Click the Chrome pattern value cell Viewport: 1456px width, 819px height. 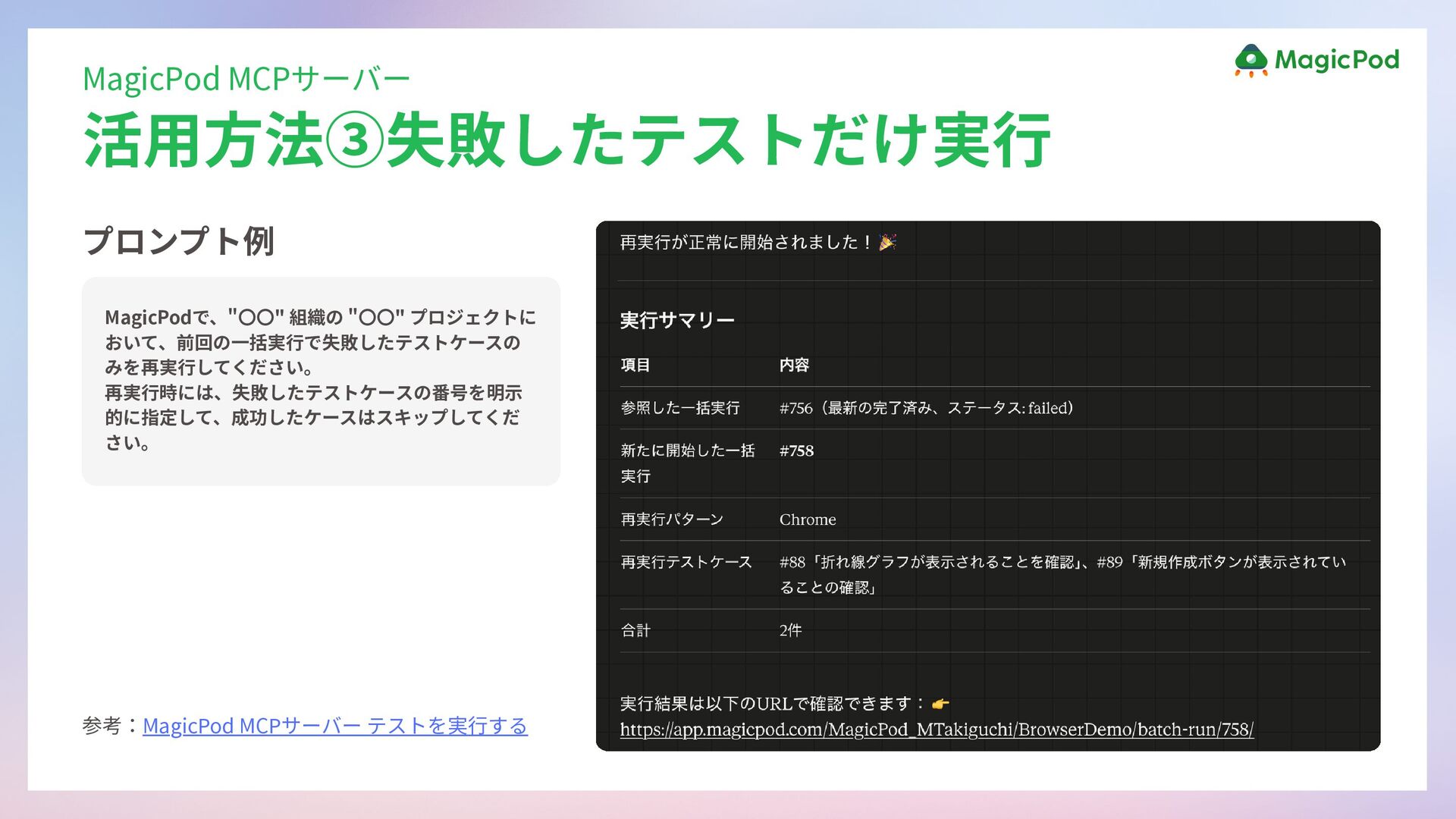pyautogui.click(x=808, y=520)
